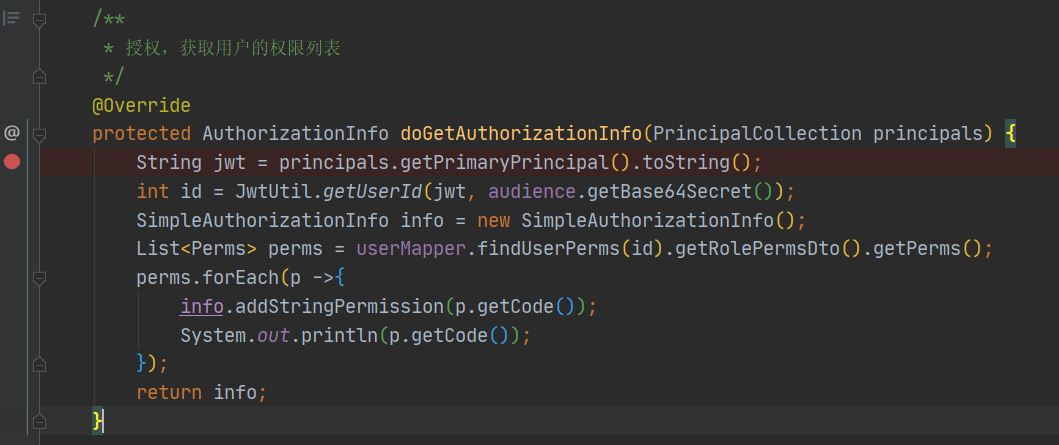Collapse the doGetAuthorizationInfo method fold marker
1059x445 pixels.
[39, 135]
